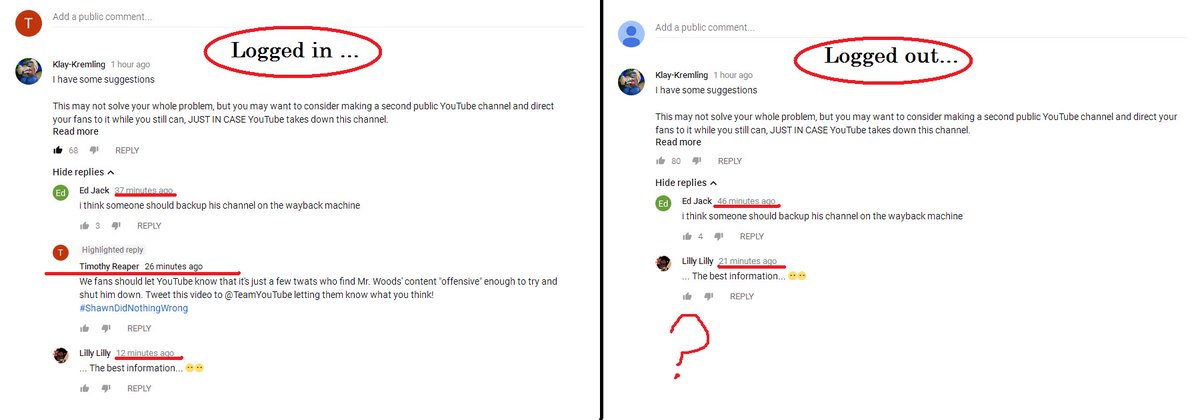1200x420 pixels.
Task: Collapse replies in the logged-in panel
Action: (83, 172)
